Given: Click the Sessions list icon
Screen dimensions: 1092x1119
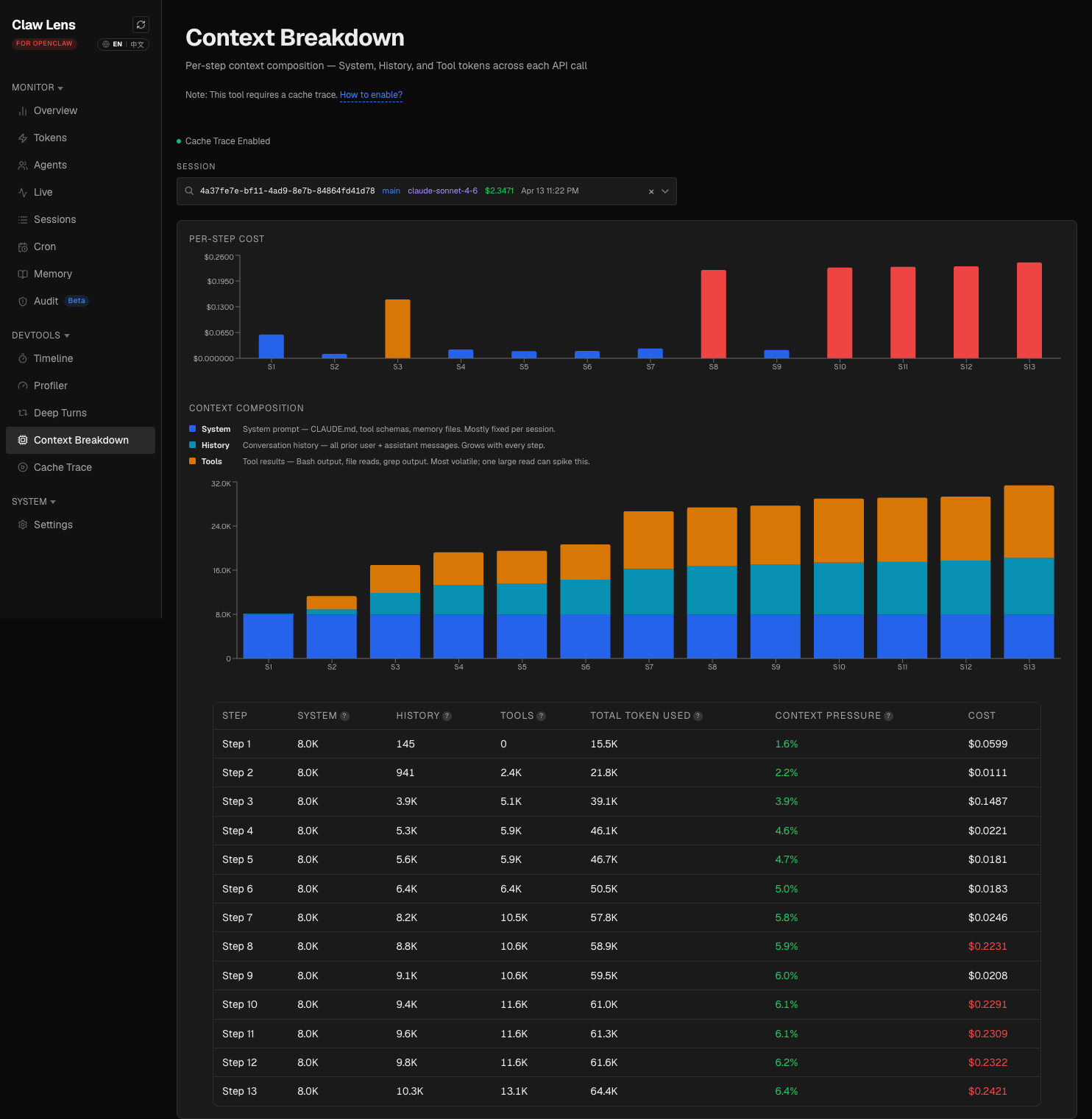Looking at the screenshot, I should (x=23, y=220).
